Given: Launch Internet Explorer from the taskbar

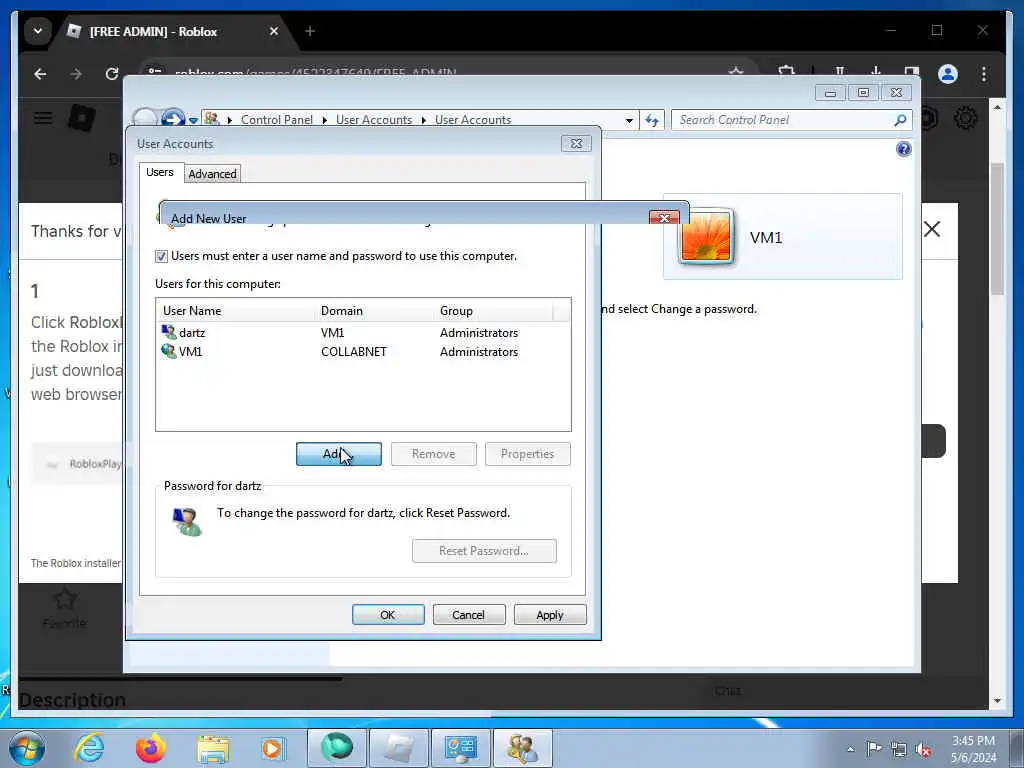Looking at the screenshot, I should pyautogui.click(x=88, y=748).
